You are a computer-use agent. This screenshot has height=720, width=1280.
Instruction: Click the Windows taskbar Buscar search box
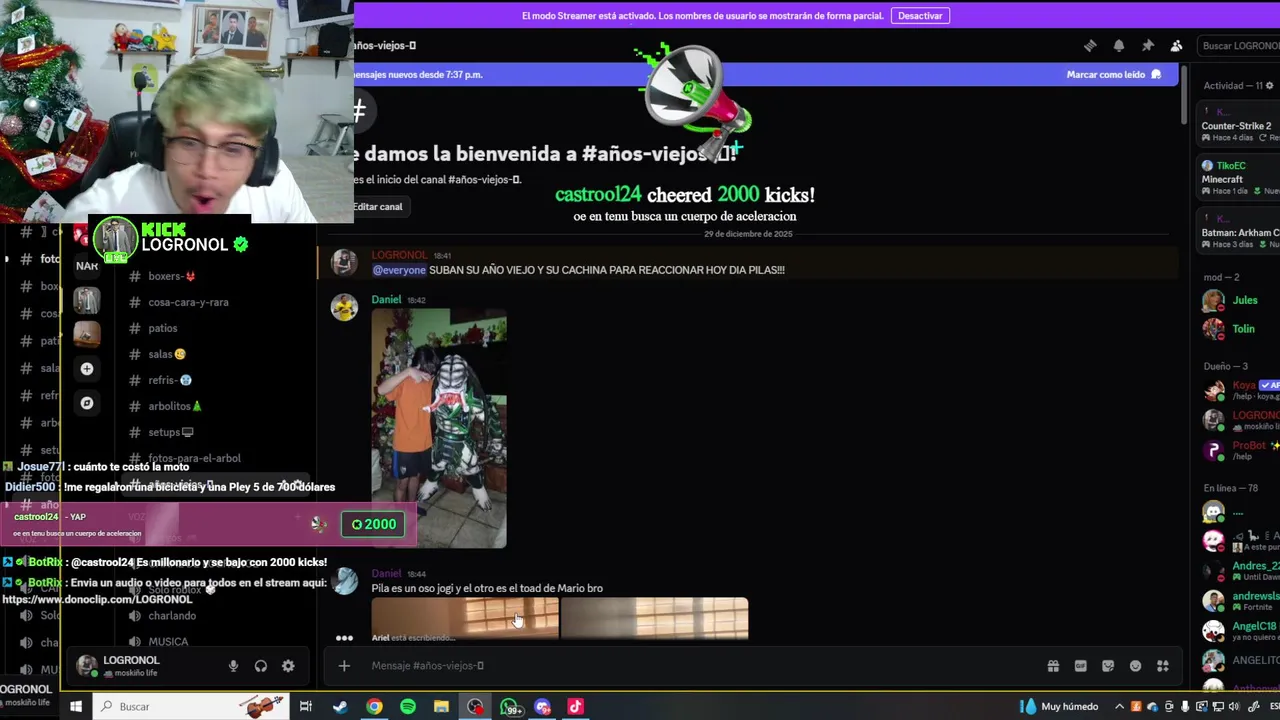[x=190, y=707]
